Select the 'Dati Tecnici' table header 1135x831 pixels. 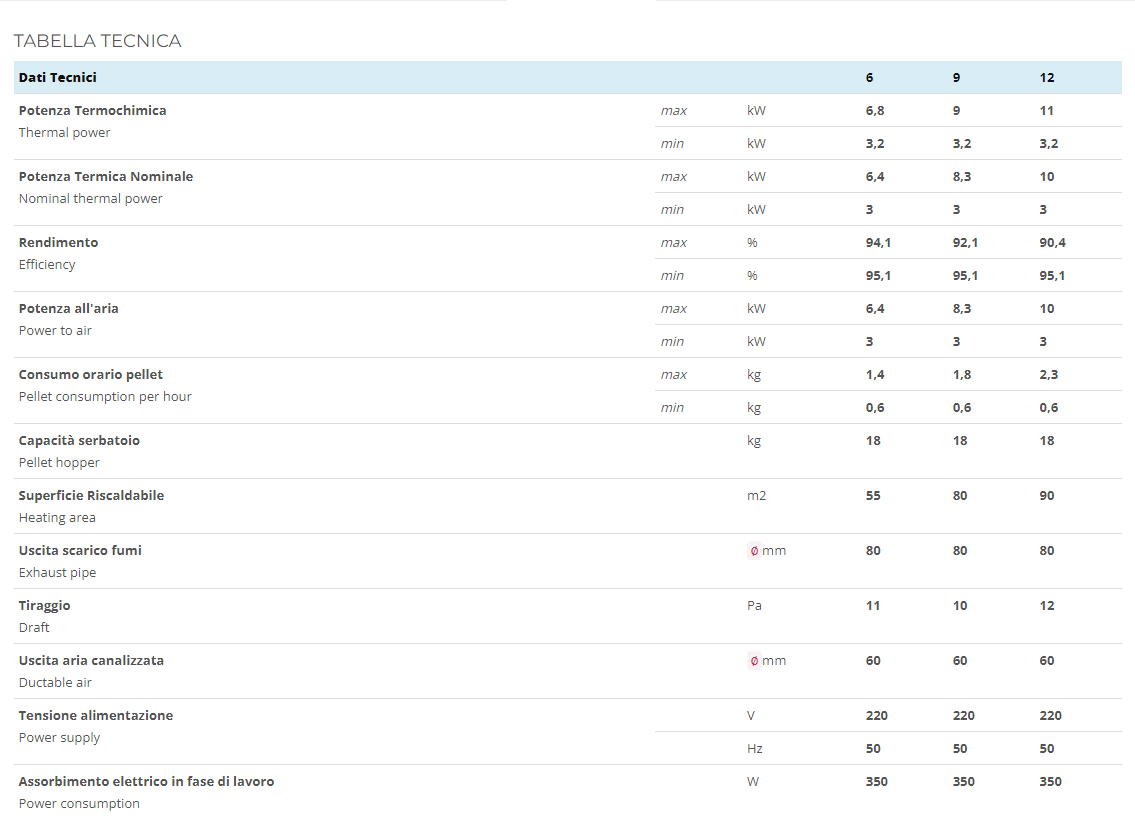click(58, 78)
